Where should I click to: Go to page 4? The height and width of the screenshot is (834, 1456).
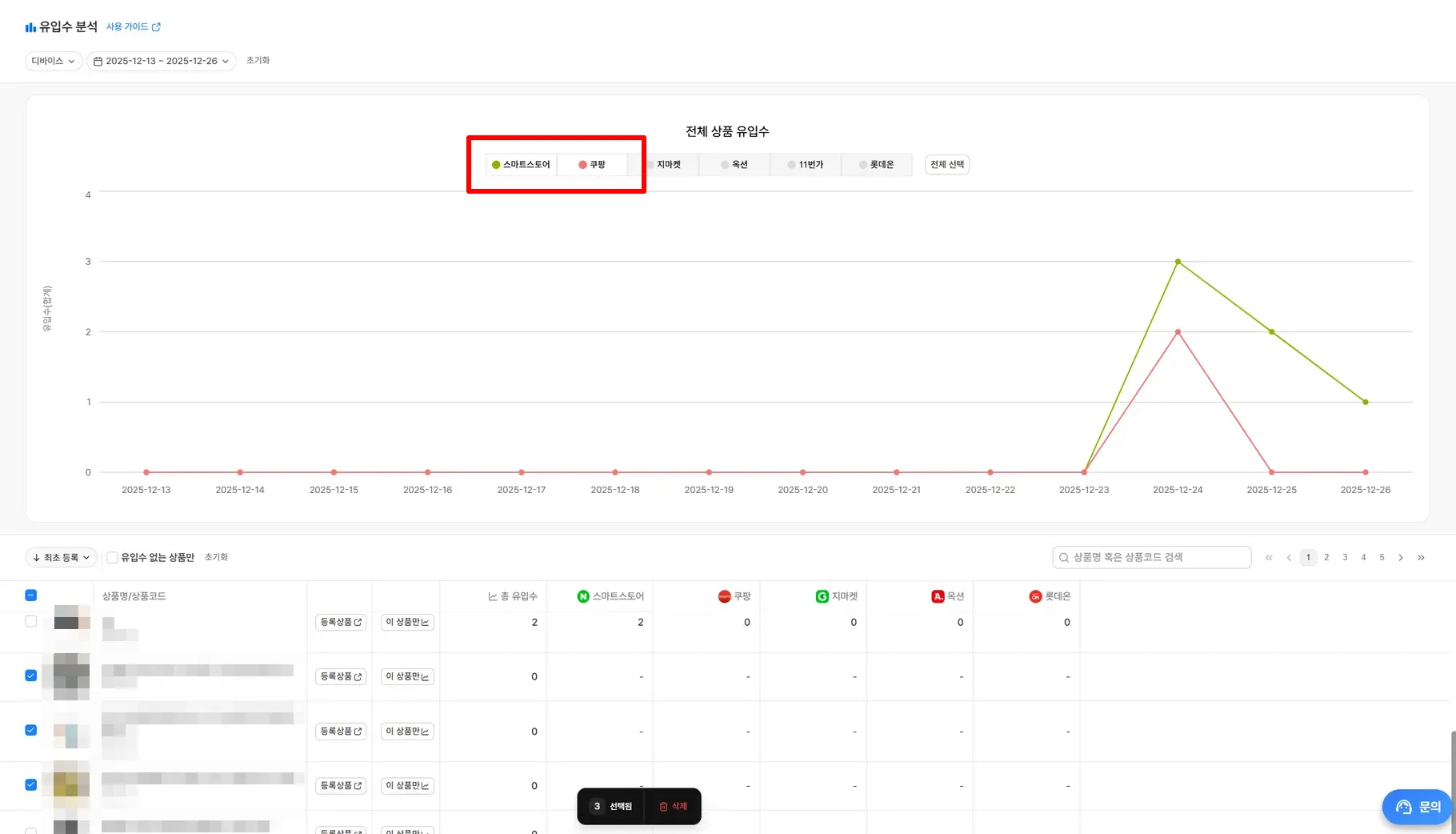(x=1363, y=558)
